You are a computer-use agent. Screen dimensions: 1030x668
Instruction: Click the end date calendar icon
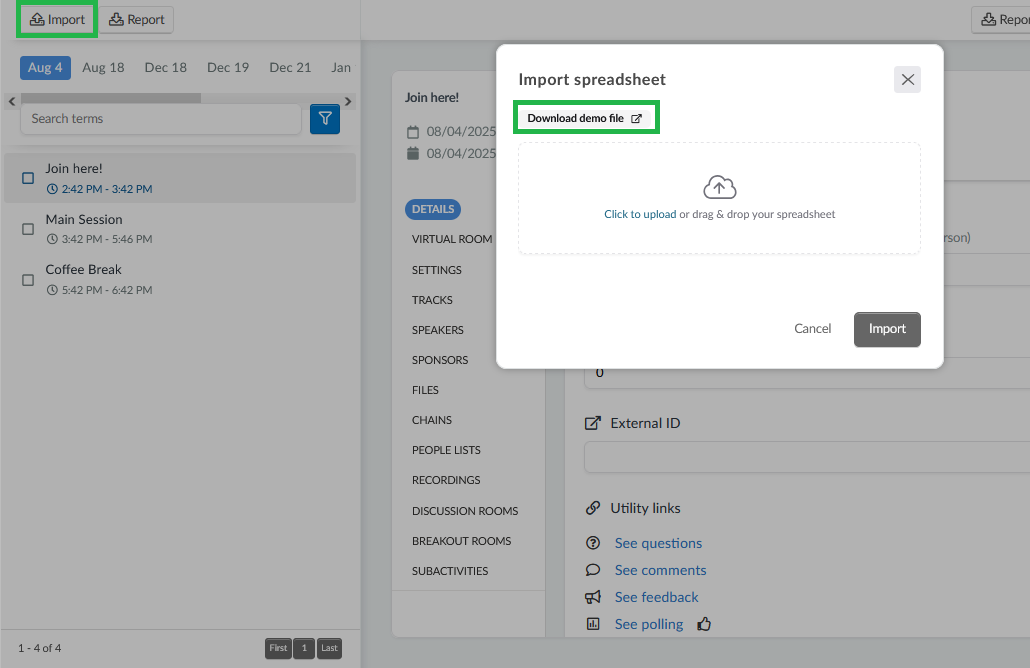[x=413, y=154]
